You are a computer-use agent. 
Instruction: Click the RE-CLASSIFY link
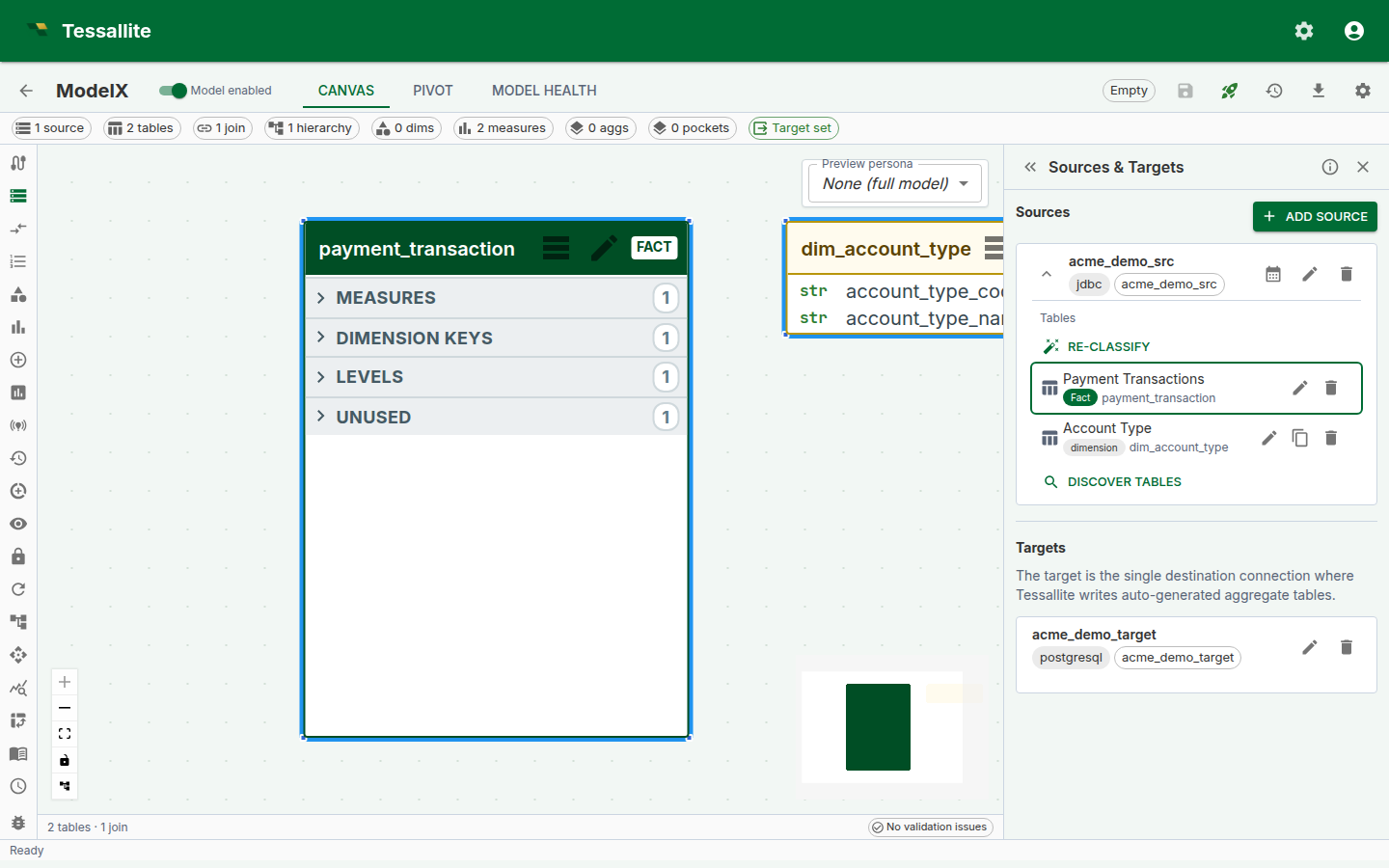click(x=1097, y=346)
